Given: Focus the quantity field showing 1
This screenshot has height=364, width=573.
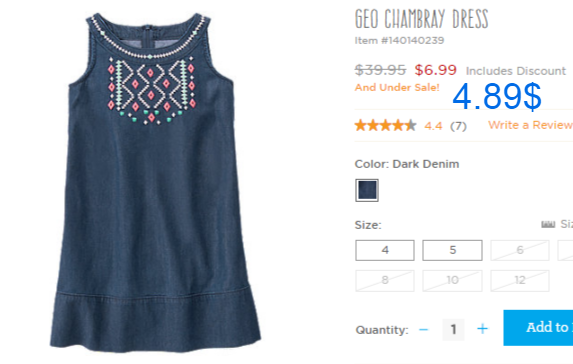Looking at the screenshot, I should pos(453,330).
